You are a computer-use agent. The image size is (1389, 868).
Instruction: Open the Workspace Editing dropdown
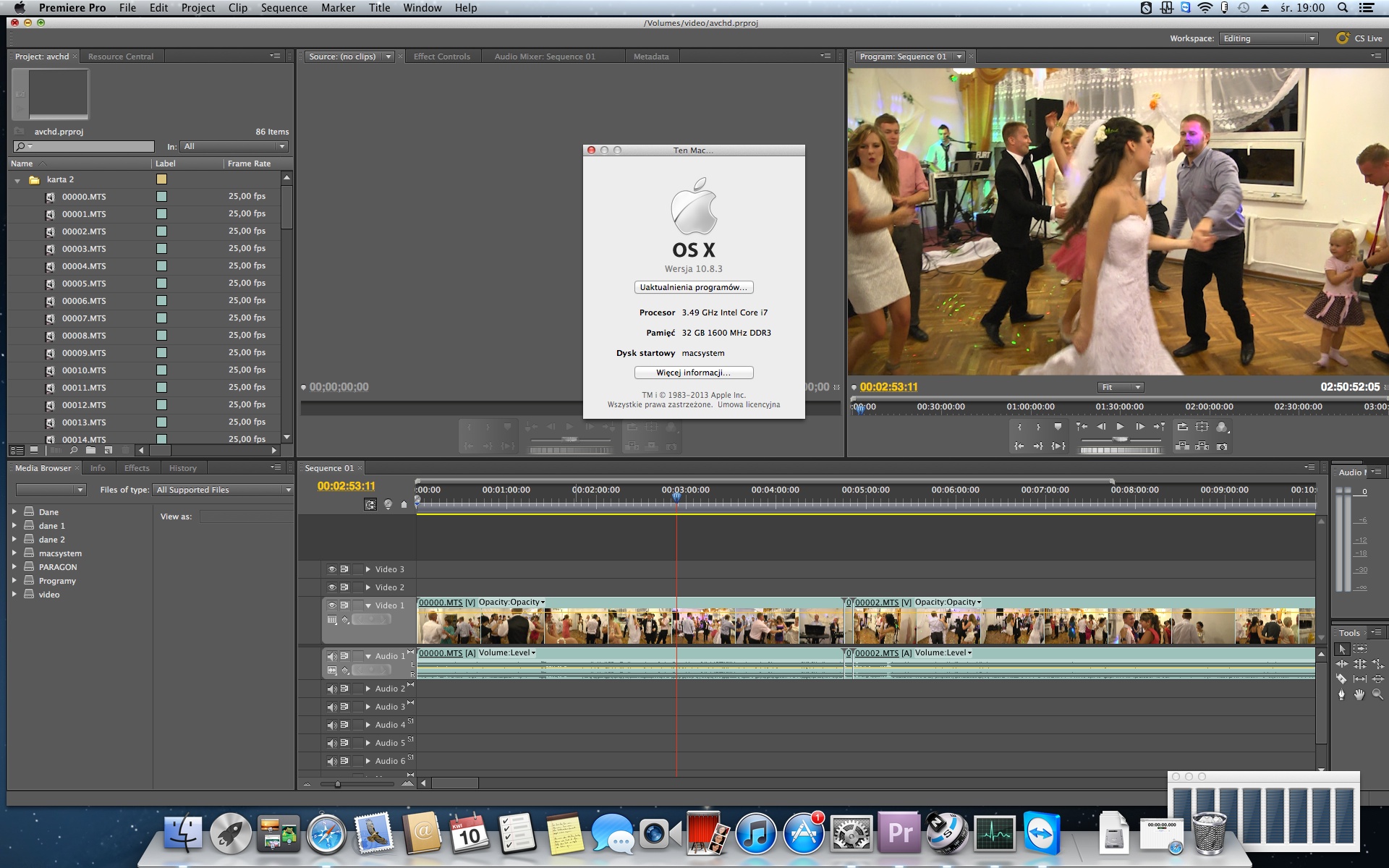coord(1268,38)
